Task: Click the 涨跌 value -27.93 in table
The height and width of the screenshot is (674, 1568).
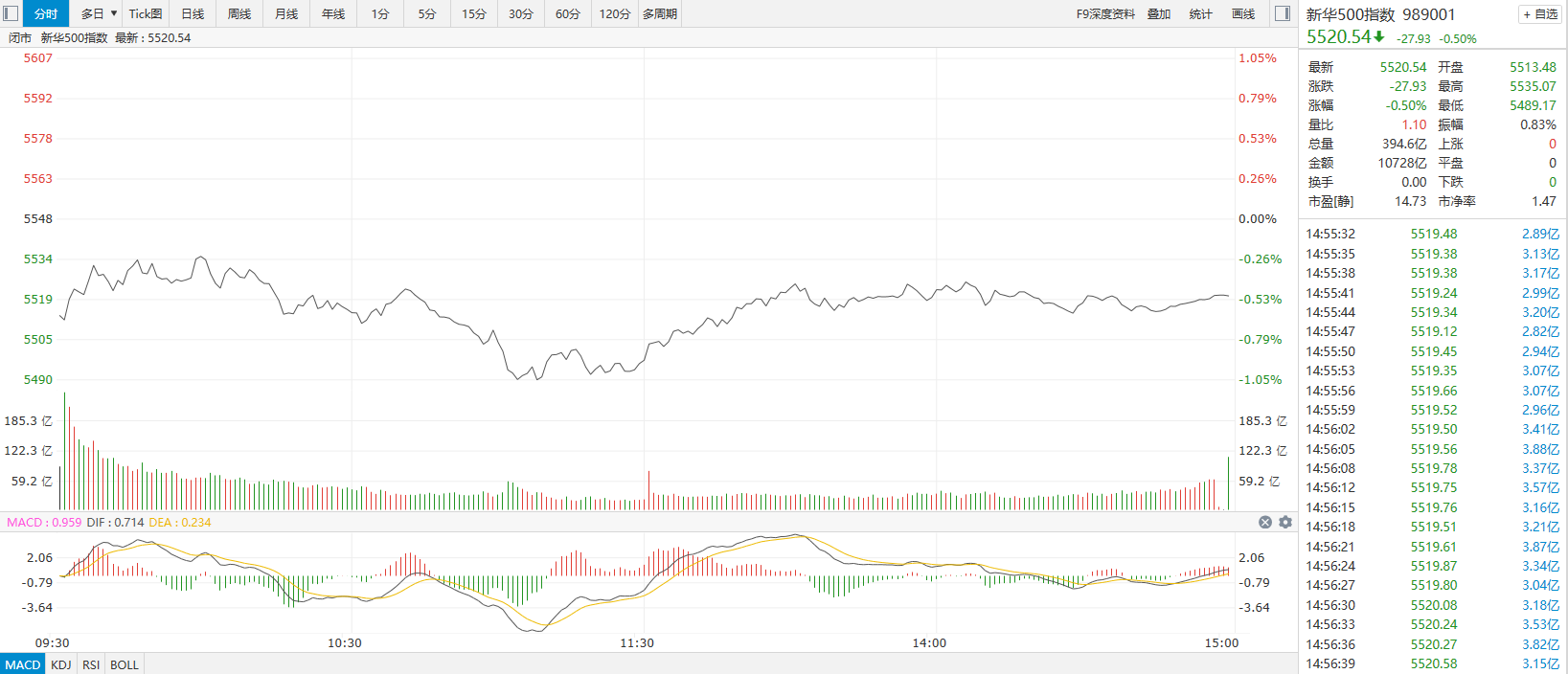Action: coord(1408,86)
